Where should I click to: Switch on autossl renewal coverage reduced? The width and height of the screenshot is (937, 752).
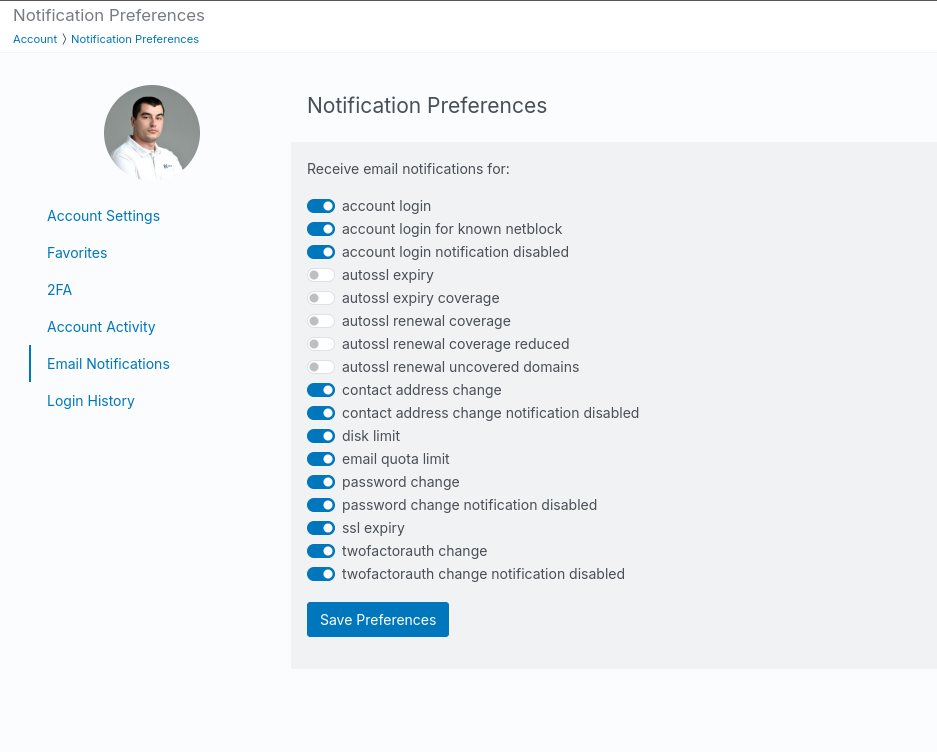(321, 344)
